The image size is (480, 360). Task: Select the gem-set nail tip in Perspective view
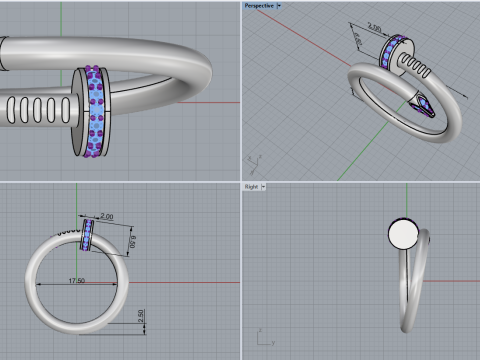422,106
